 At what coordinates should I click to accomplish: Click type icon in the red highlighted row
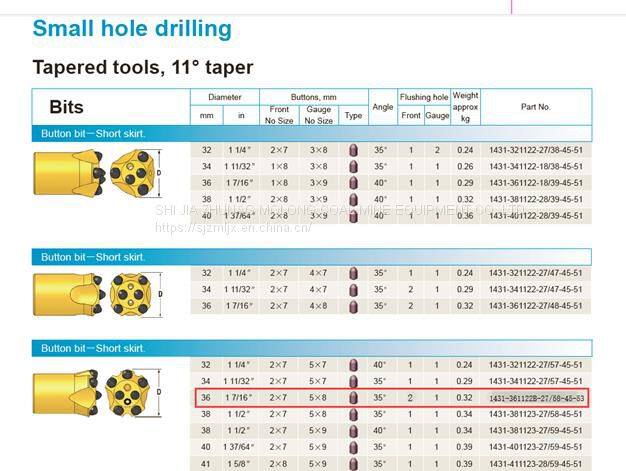point(353,398)
